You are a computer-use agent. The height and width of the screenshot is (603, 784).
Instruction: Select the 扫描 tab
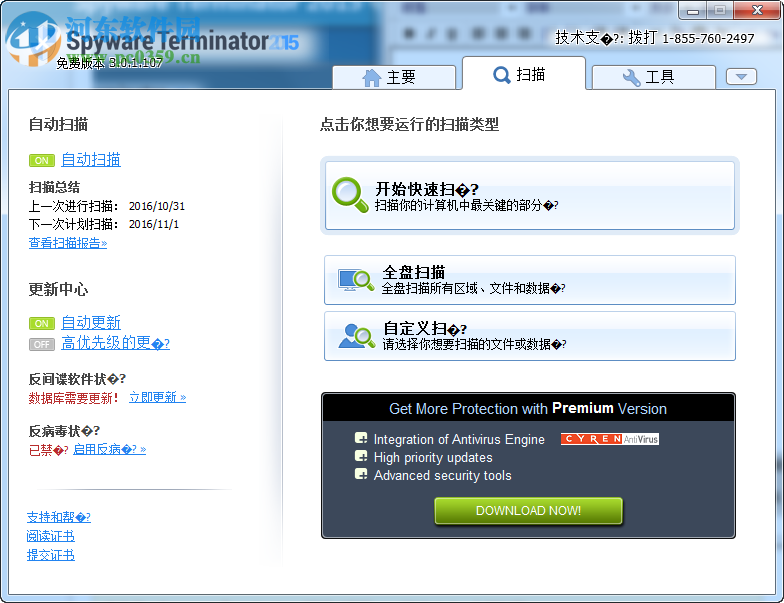tap(524, 74)
